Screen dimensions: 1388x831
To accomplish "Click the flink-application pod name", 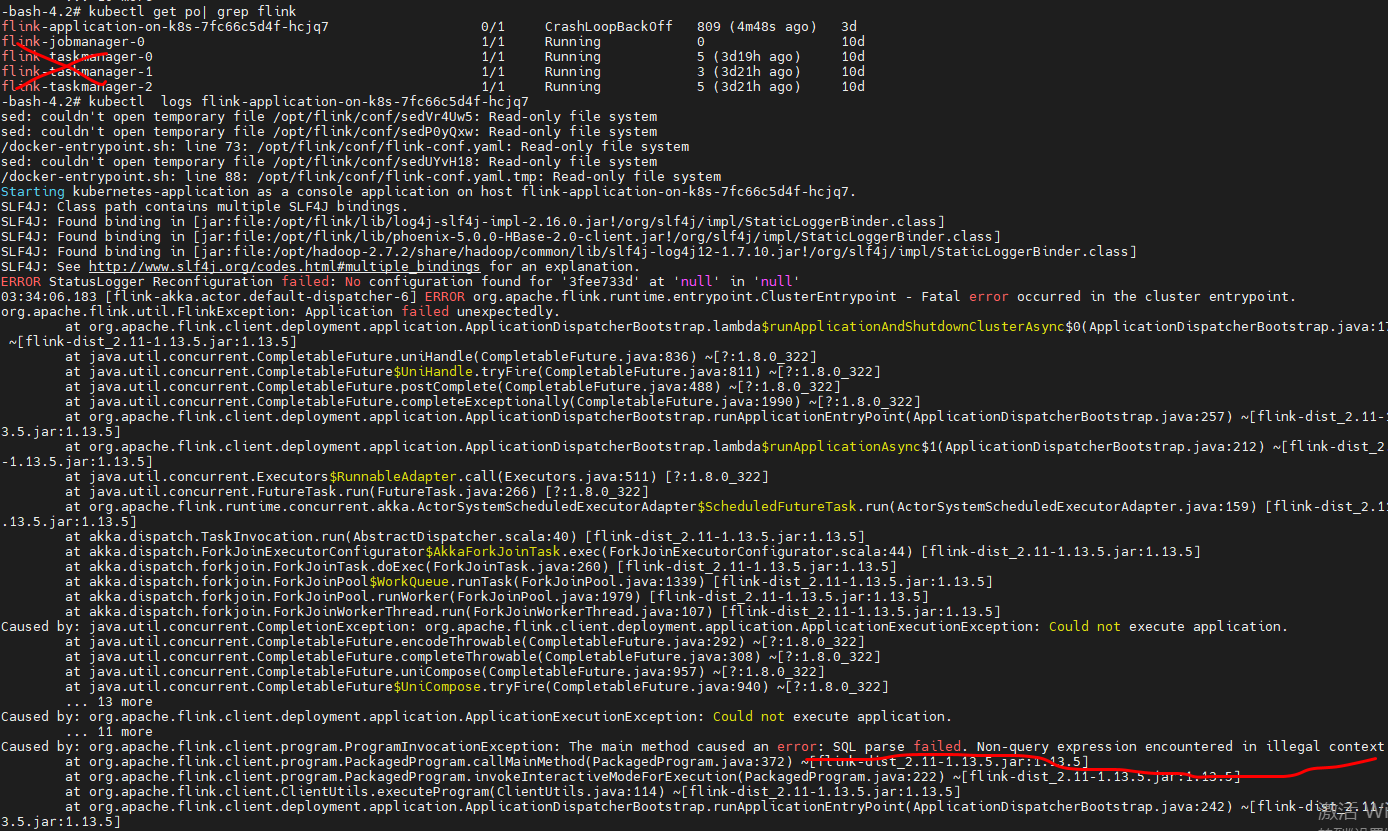I will pyautogui.click(x=165, y=26).
